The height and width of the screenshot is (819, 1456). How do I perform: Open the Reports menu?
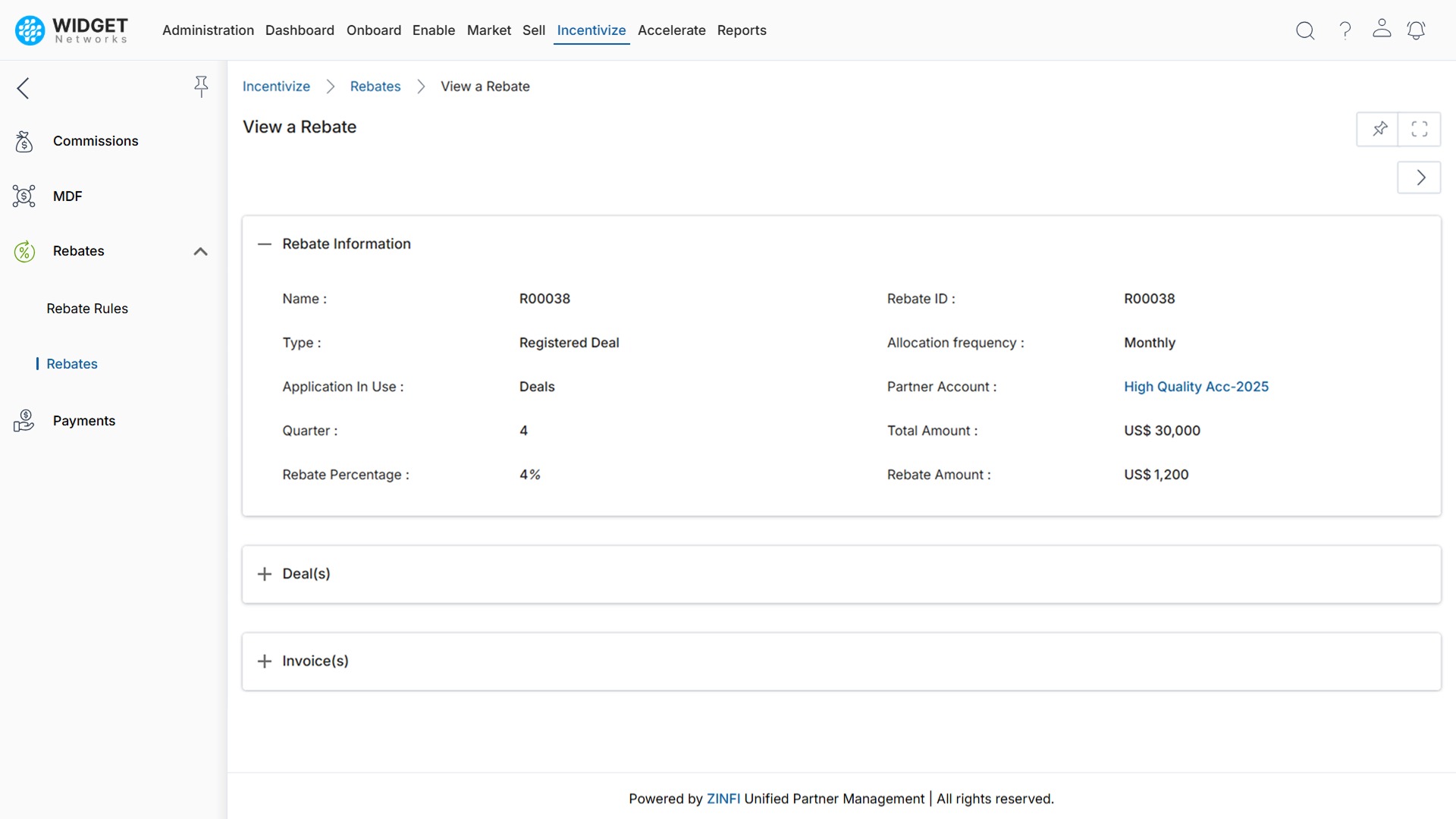pos(742,30)
